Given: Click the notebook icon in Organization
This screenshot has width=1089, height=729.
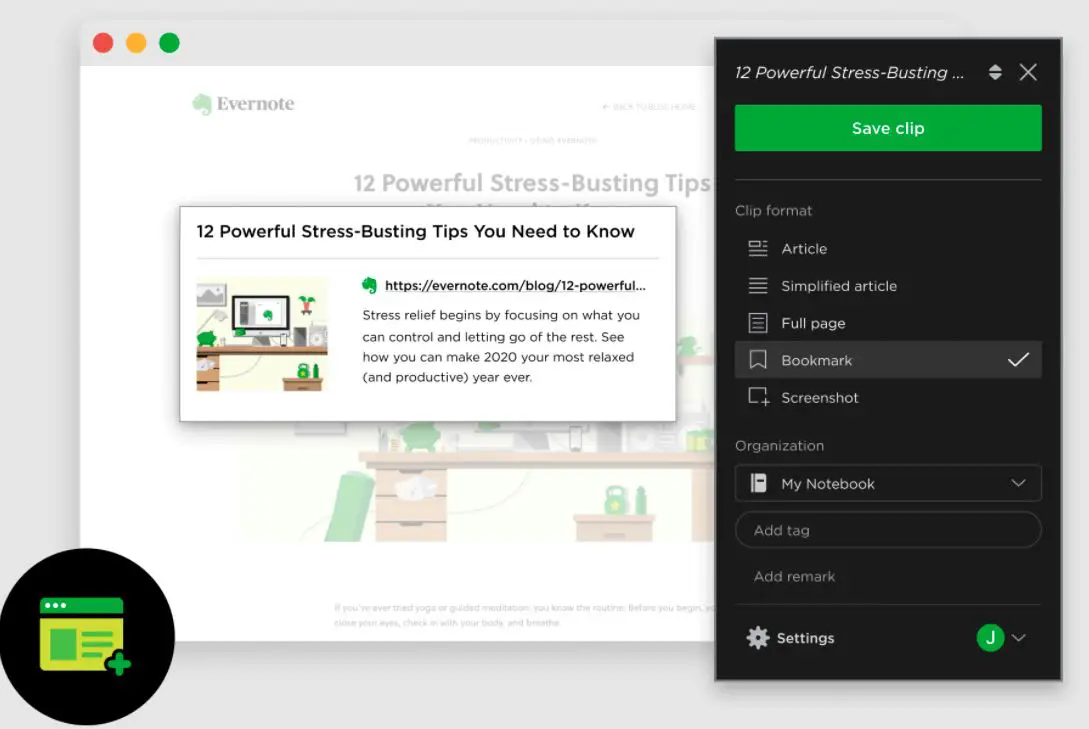Looking at the screenshot, I should click(758, 483).
